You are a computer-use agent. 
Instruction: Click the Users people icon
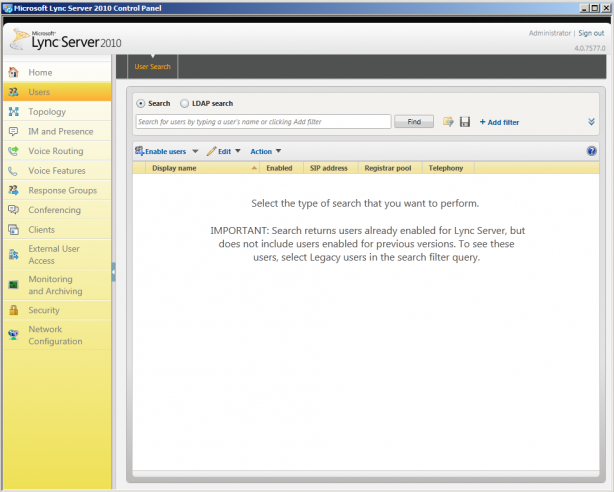[x=13, y=92]
